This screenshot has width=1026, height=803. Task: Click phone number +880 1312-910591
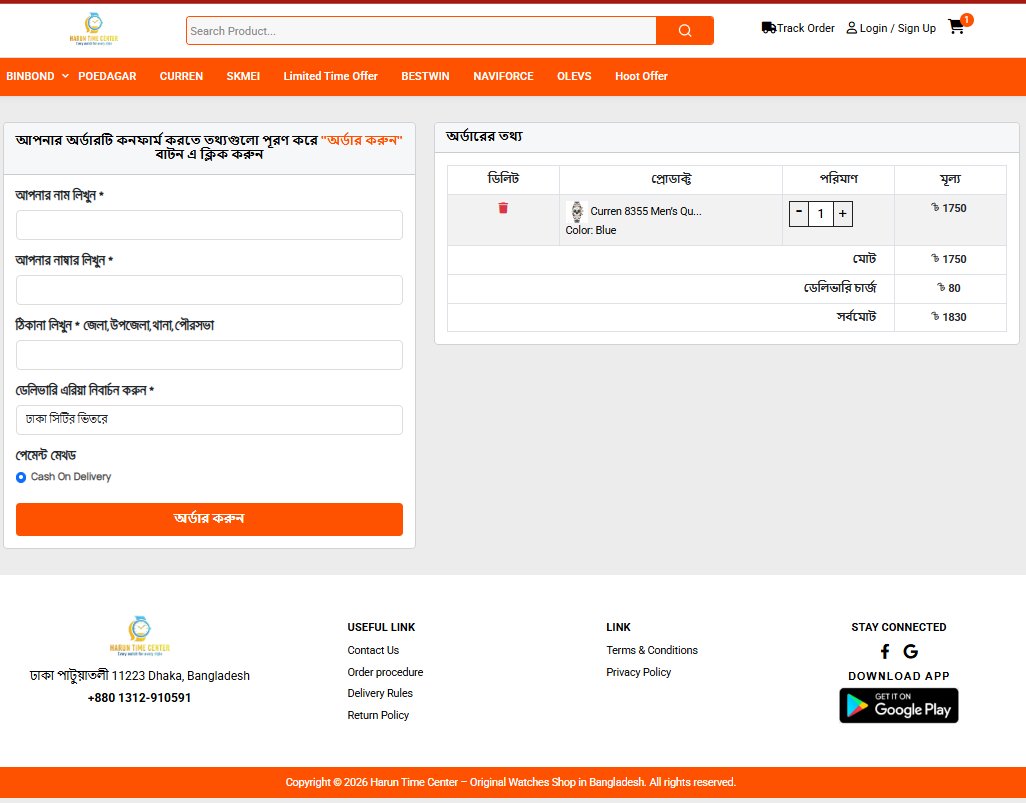139,698
